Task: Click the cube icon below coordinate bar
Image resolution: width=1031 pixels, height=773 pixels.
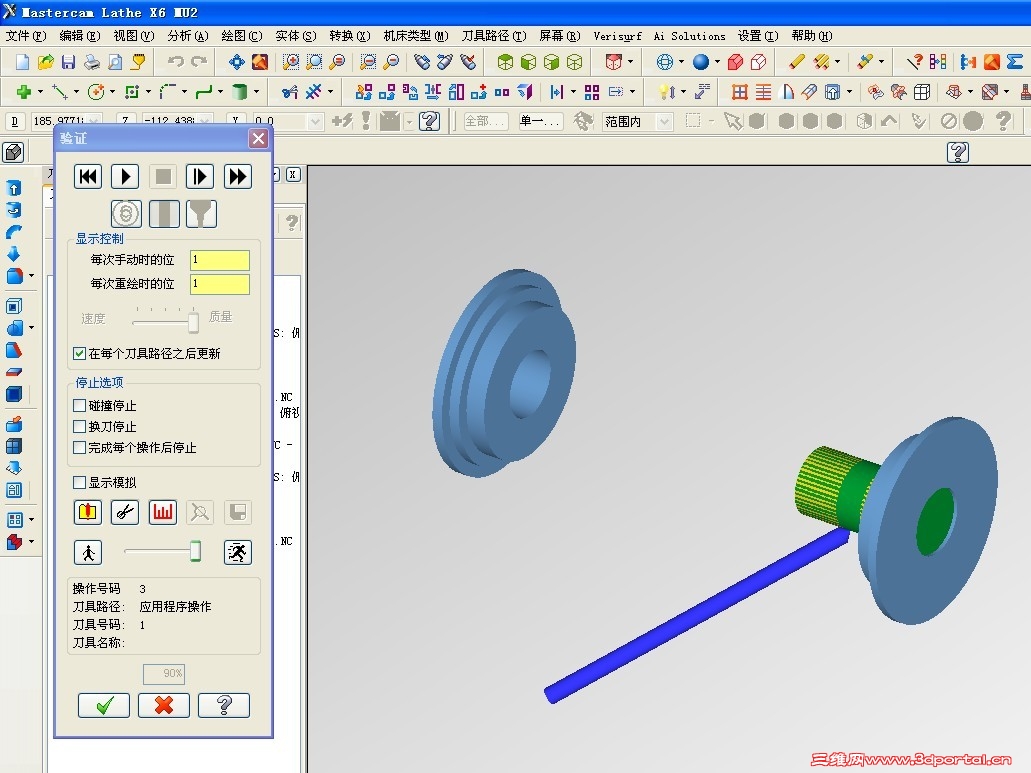Action: (14, 152)
